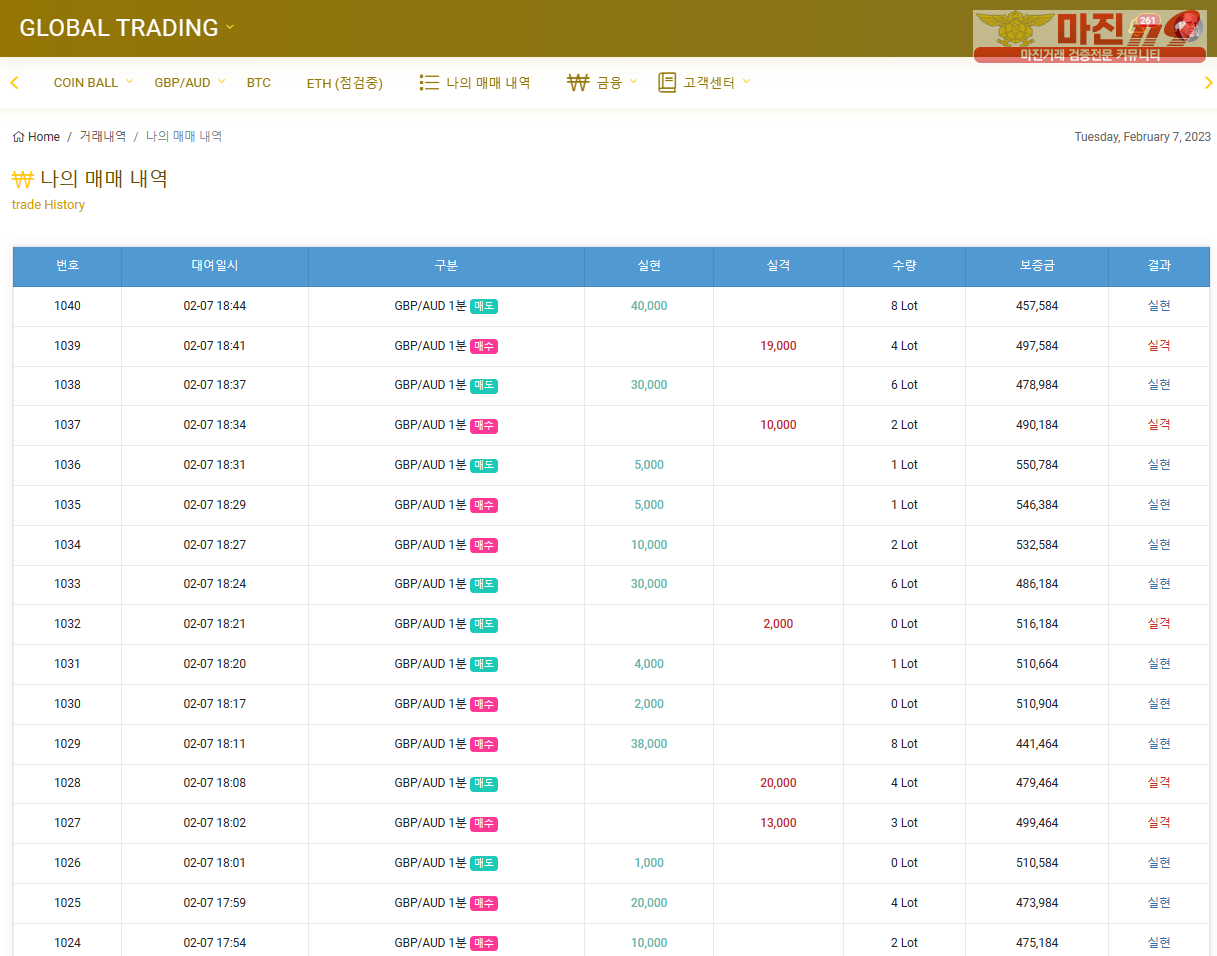Click the won currency icon beside 금융
The image size is (1217, 956).
[x=577, y=83]
